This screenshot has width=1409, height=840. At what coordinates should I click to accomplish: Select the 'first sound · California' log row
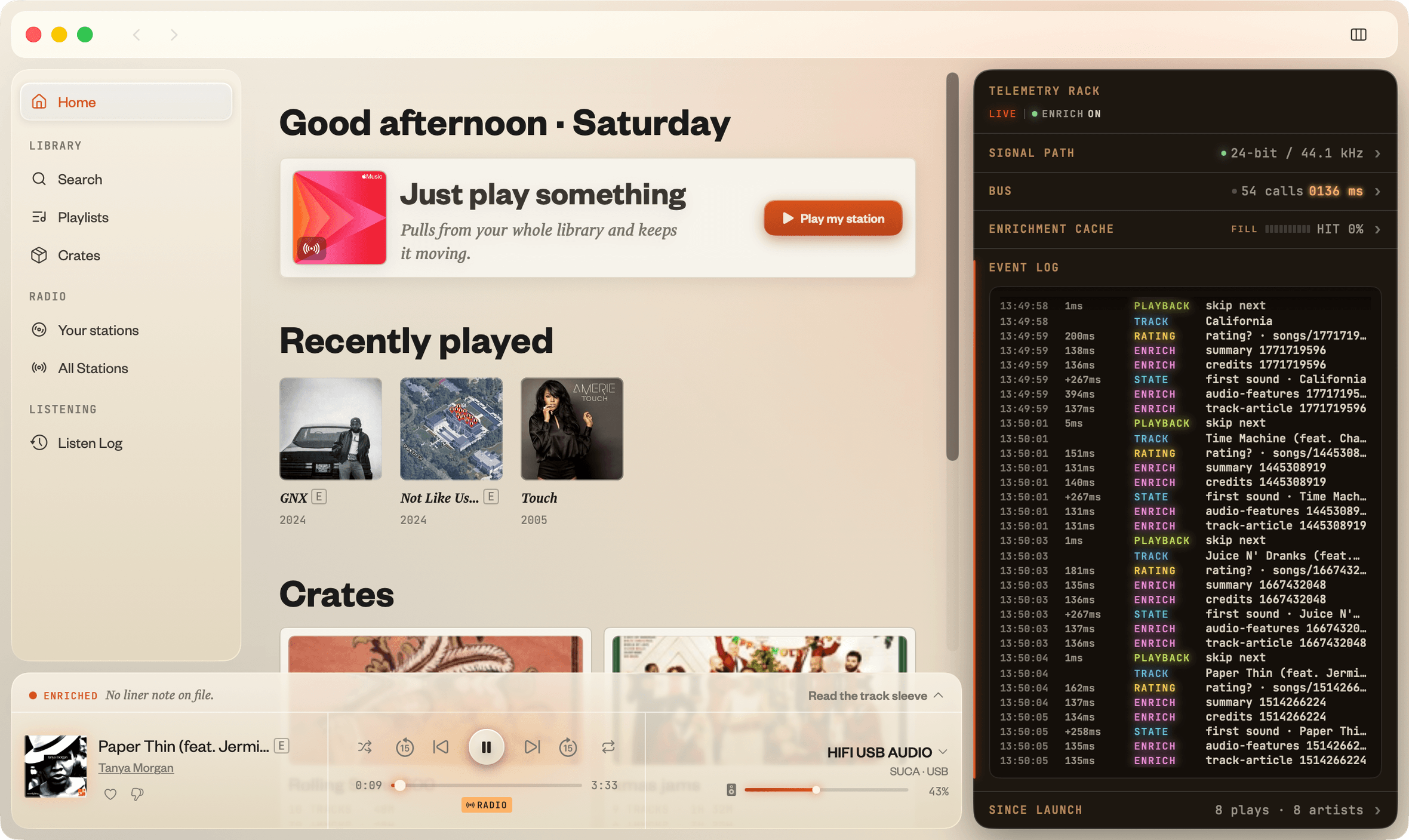pyautogui.click(x=1185, y=380)
